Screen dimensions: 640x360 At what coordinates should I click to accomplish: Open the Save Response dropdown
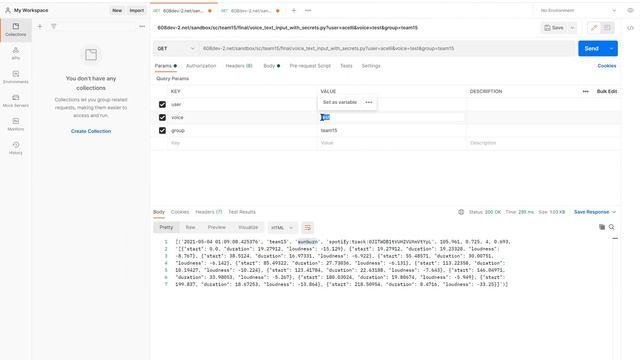pyautogui.click(x=595, y=212)
